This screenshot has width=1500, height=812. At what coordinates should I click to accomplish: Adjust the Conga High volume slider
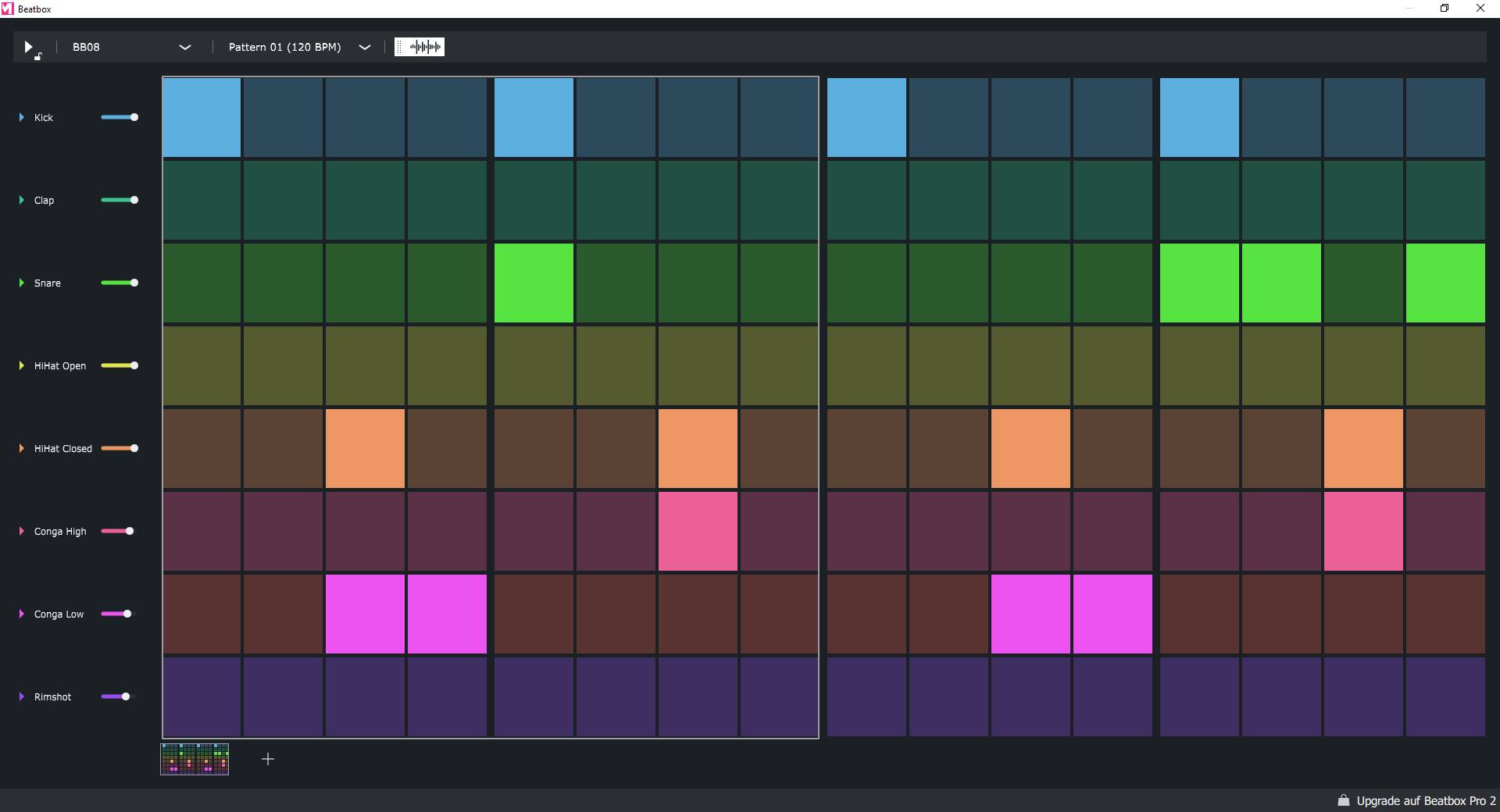coord(120,531)
